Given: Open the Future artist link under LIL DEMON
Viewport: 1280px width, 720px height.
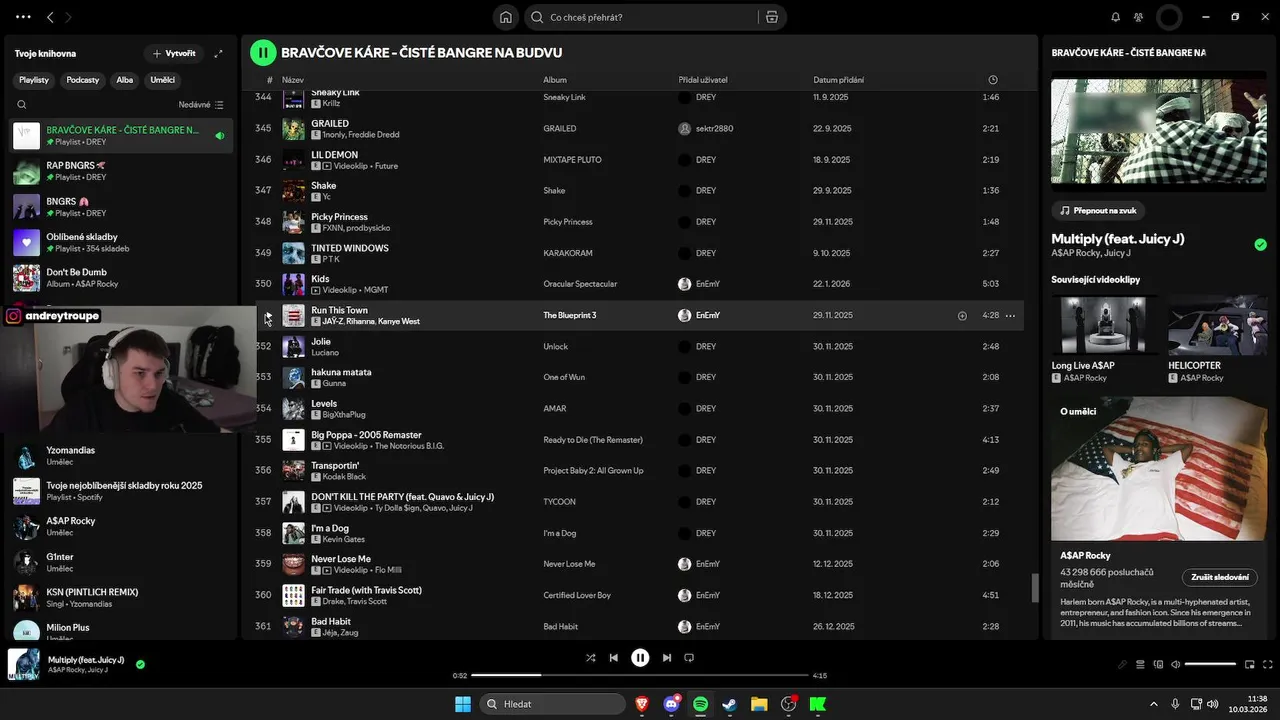Looking at the screenshot, I should pyautogui.click(x=386, y=166).
